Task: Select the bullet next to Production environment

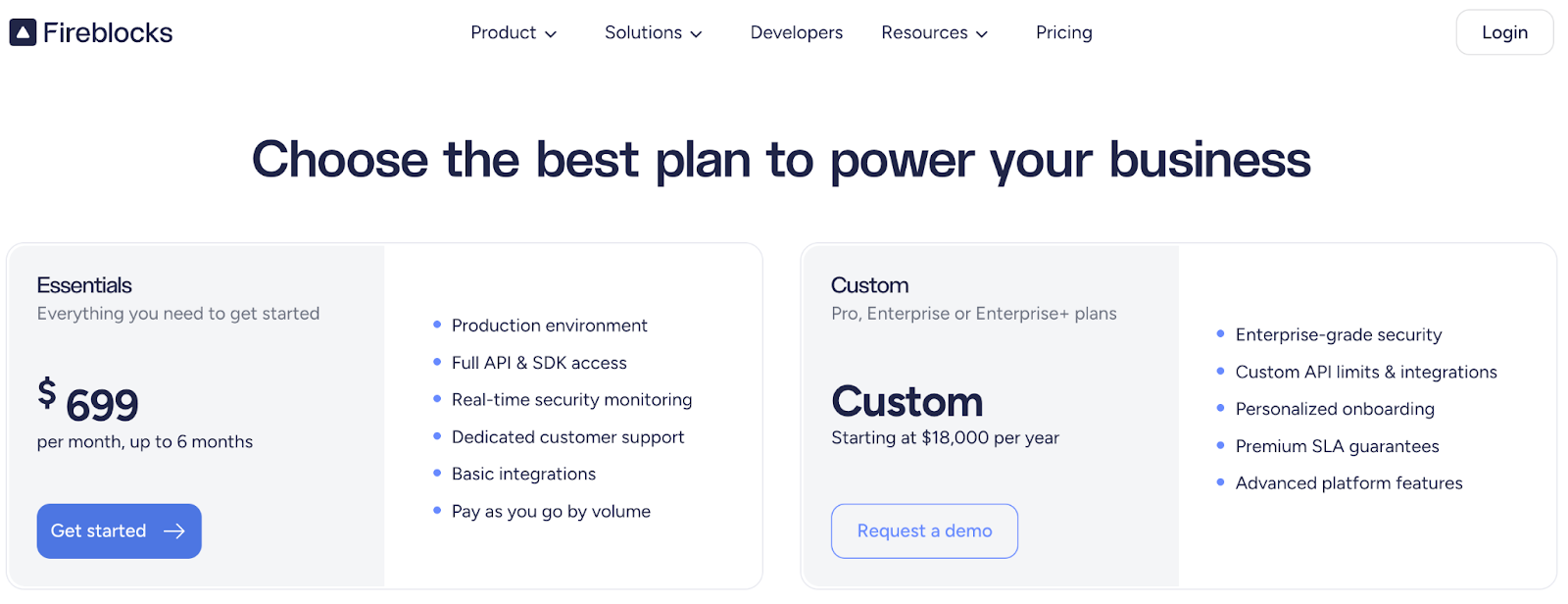Action: click(x=437, y=325)
